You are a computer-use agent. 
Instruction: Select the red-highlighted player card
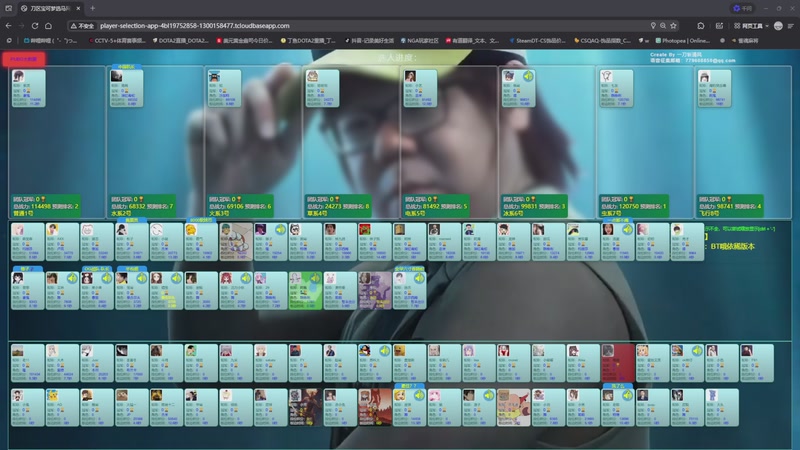[x=618, y=363]
